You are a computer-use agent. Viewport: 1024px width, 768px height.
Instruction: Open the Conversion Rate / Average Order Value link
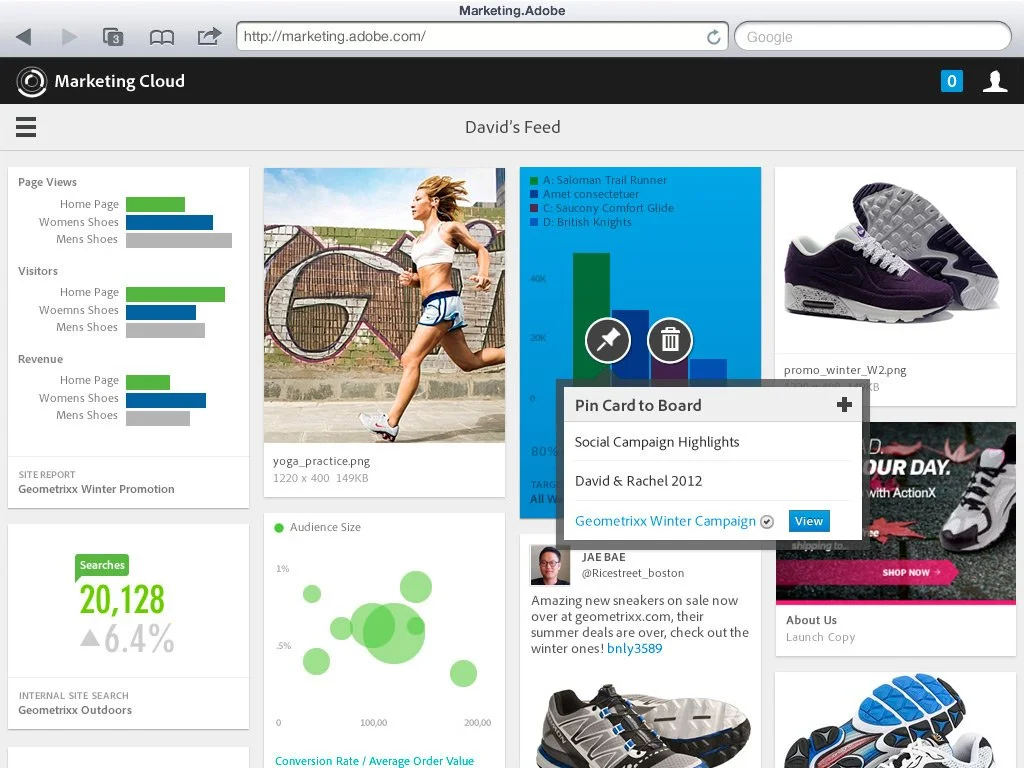(x=374, y=761)
